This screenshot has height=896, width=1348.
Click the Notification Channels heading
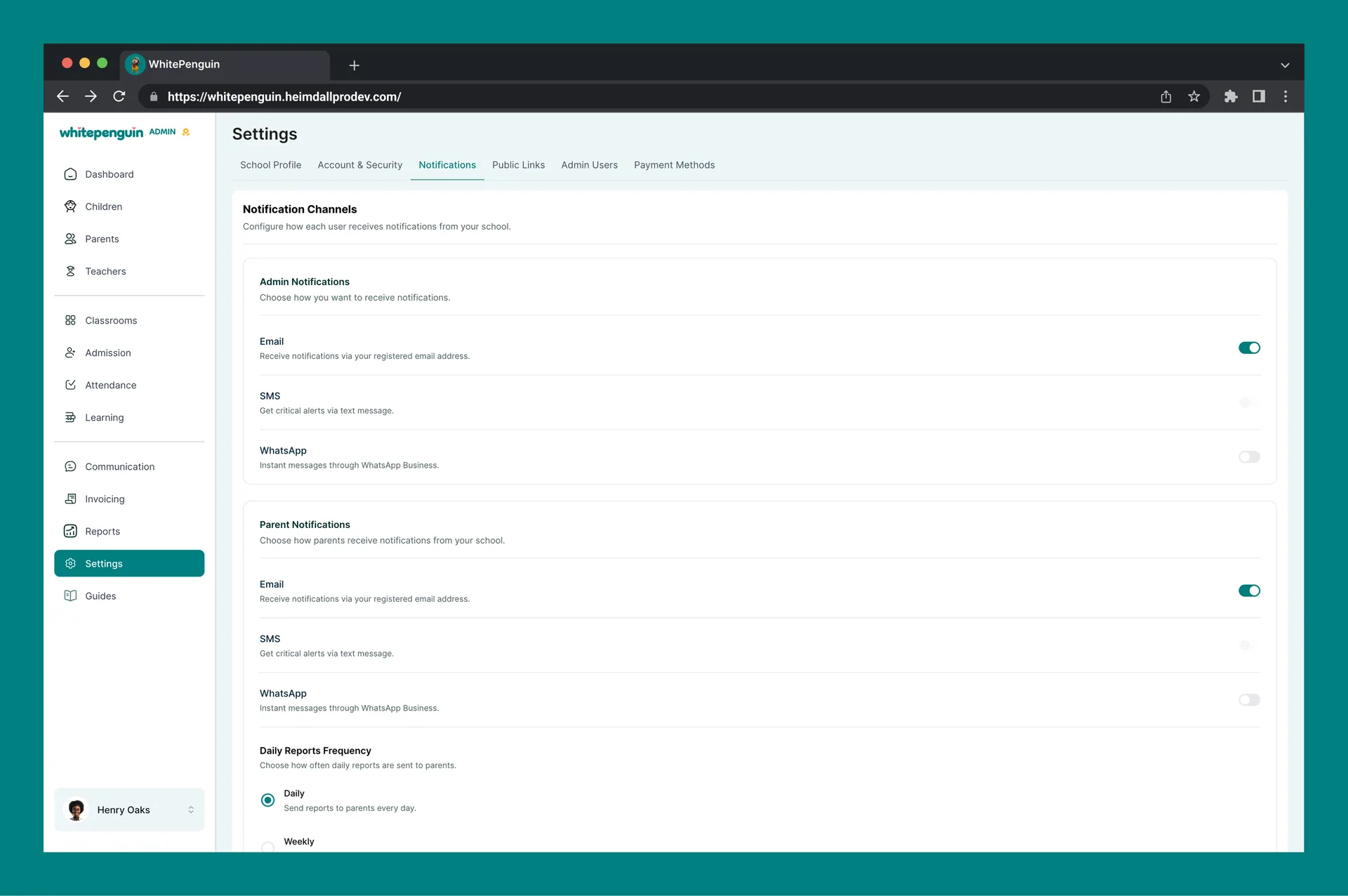[300, 209]
